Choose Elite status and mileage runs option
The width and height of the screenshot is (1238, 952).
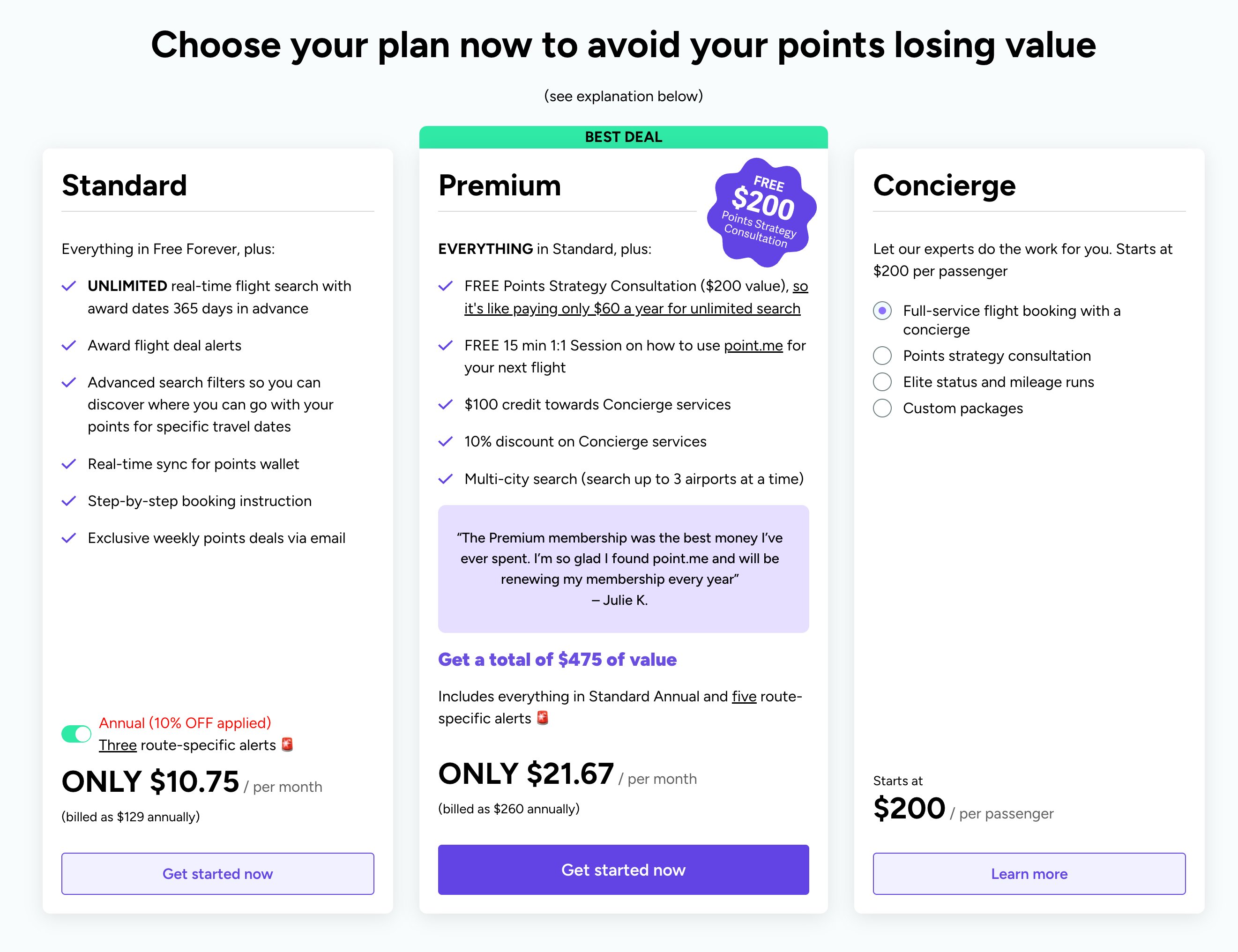(x=882, y=382)
